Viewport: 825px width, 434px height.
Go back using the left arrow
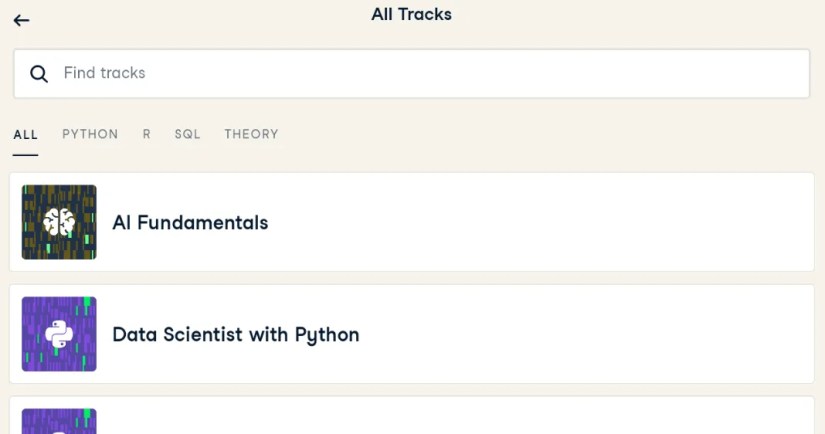point(21,20)
